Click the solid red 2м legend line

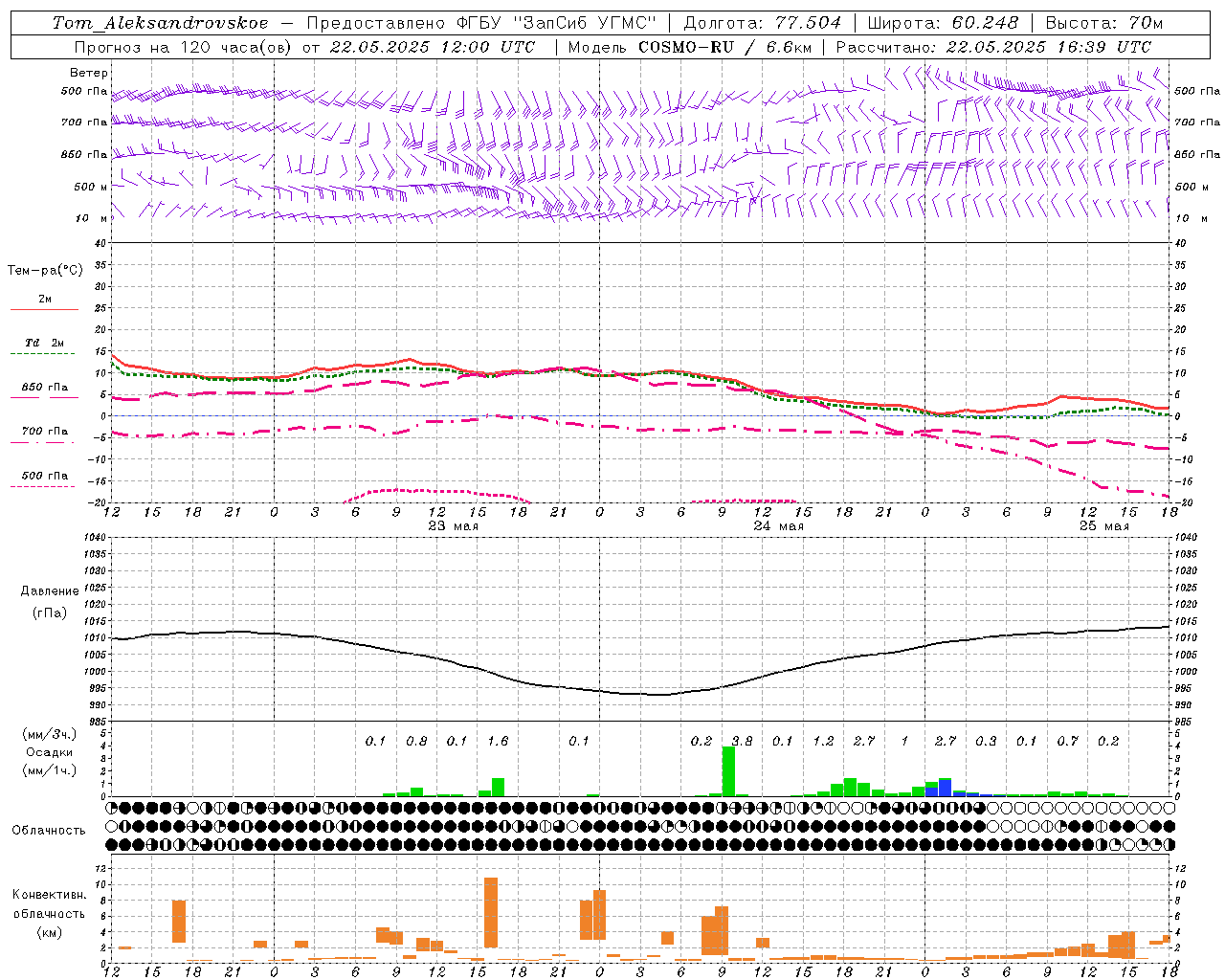pyautogui.click(x=44, y=309)
